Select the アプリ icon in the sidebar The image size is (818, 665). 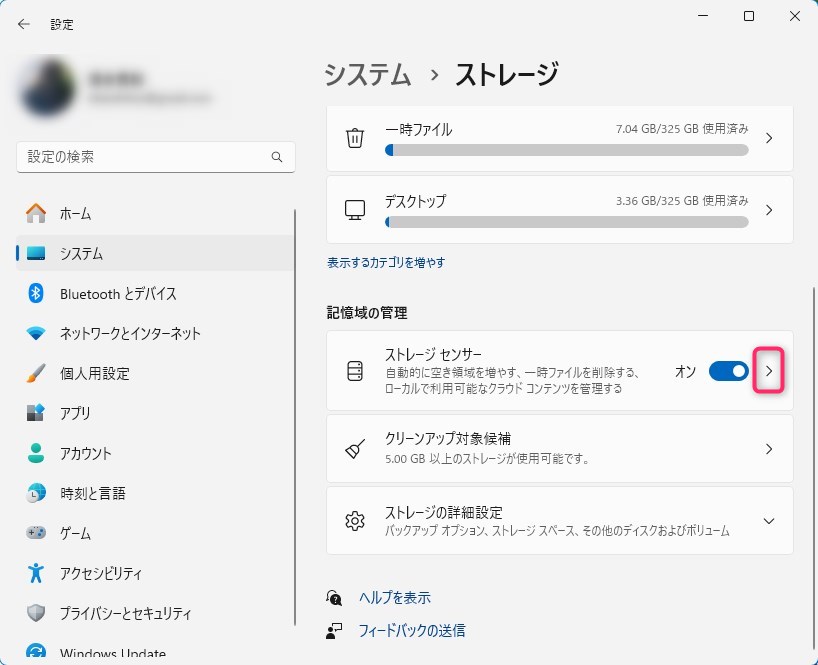click(36, 413)
